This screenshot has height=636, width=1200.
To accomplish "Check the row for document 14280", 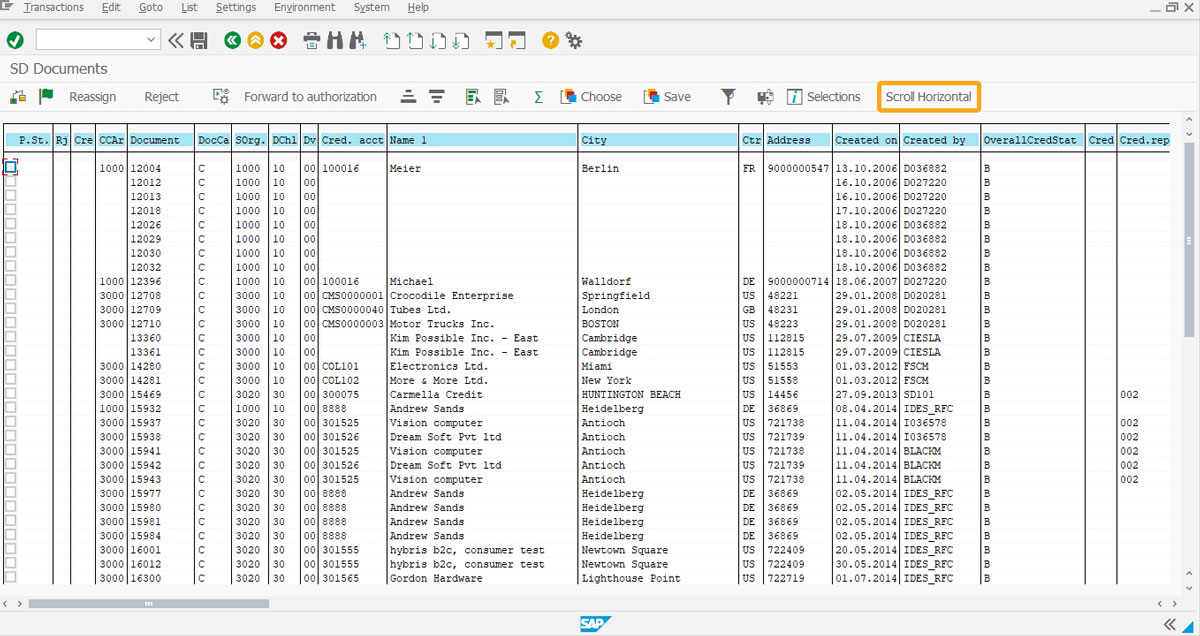I will click(x=11, y=366).
